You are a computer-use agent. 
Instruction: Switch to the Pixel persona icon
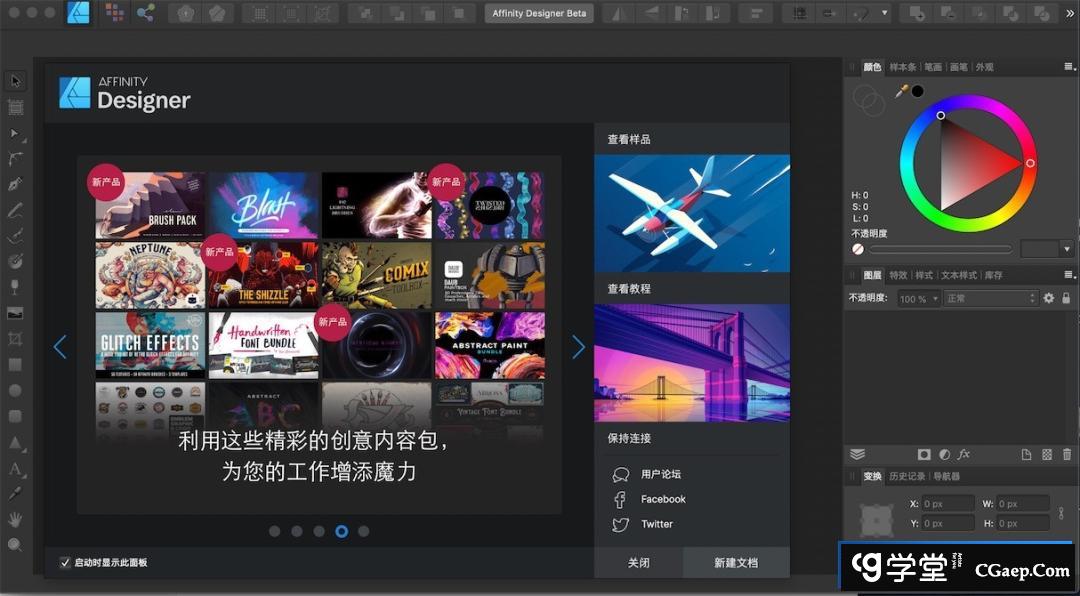[114, 13]
